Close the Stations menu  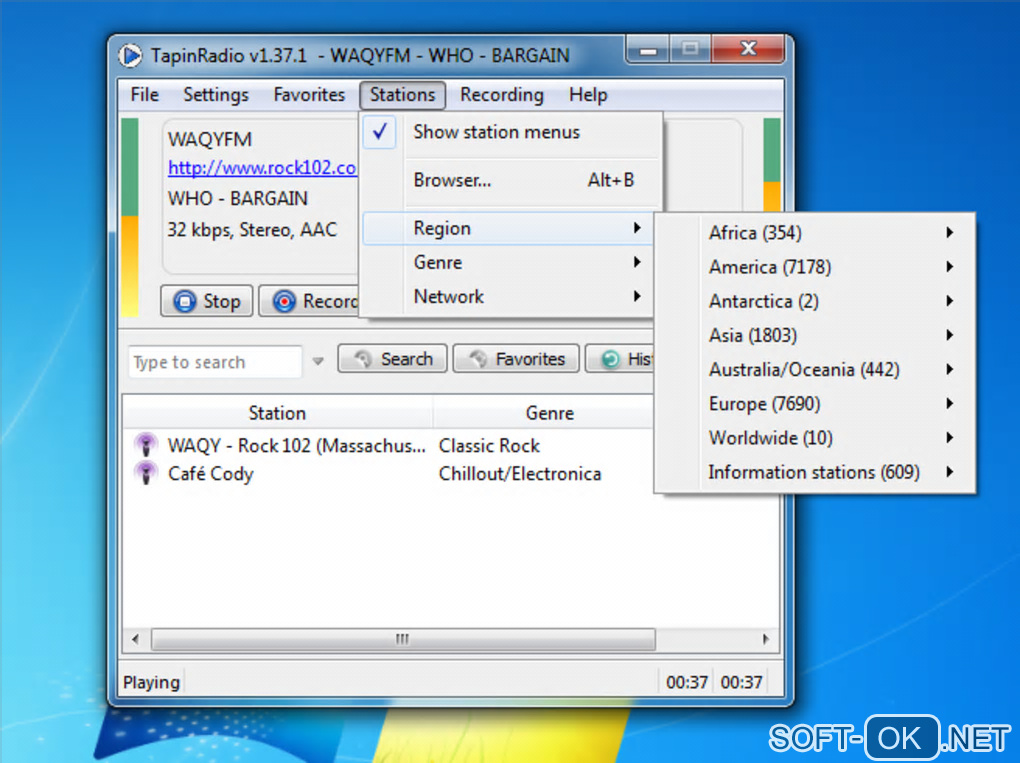tap(402, 95)
